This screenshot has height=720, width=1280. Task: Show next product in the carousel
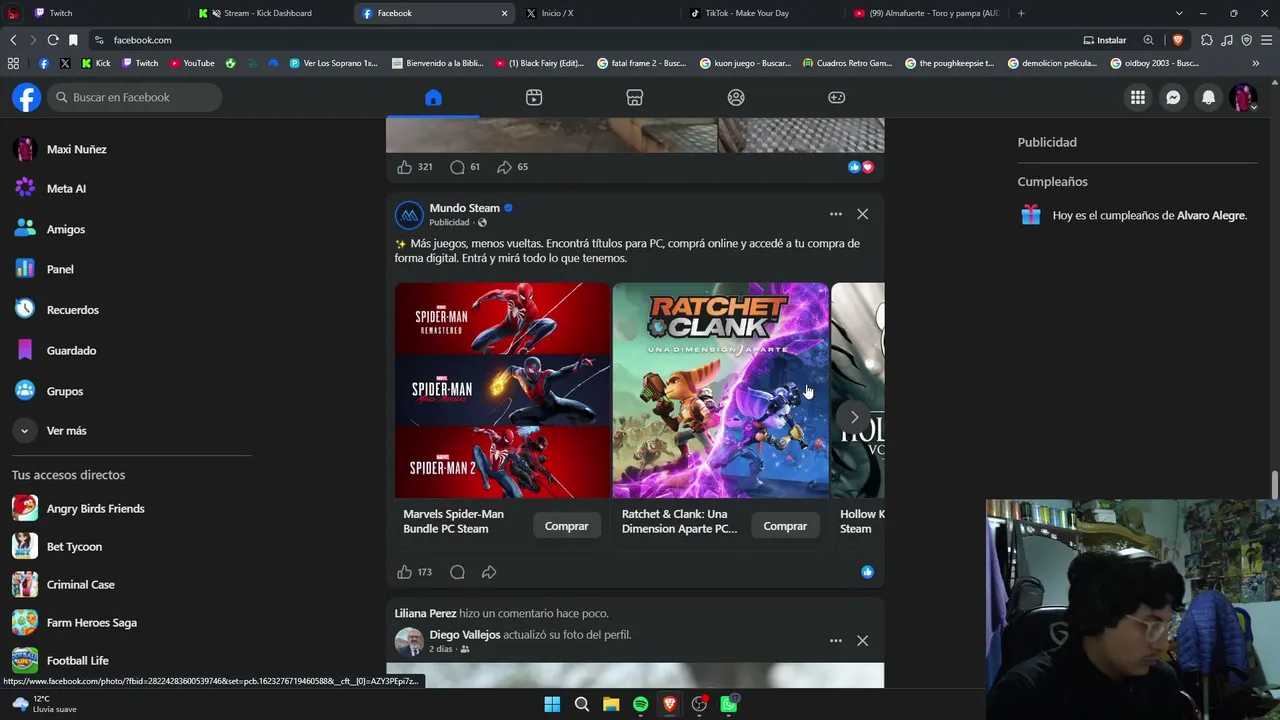(x=854, y=416)
